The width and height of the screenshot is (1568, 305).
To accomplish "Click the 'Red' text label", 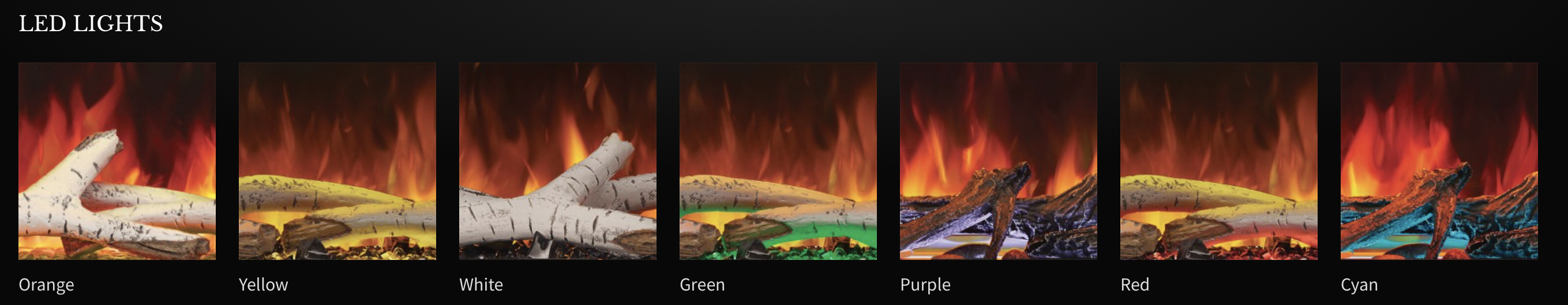I will [x=1135, y=285].
